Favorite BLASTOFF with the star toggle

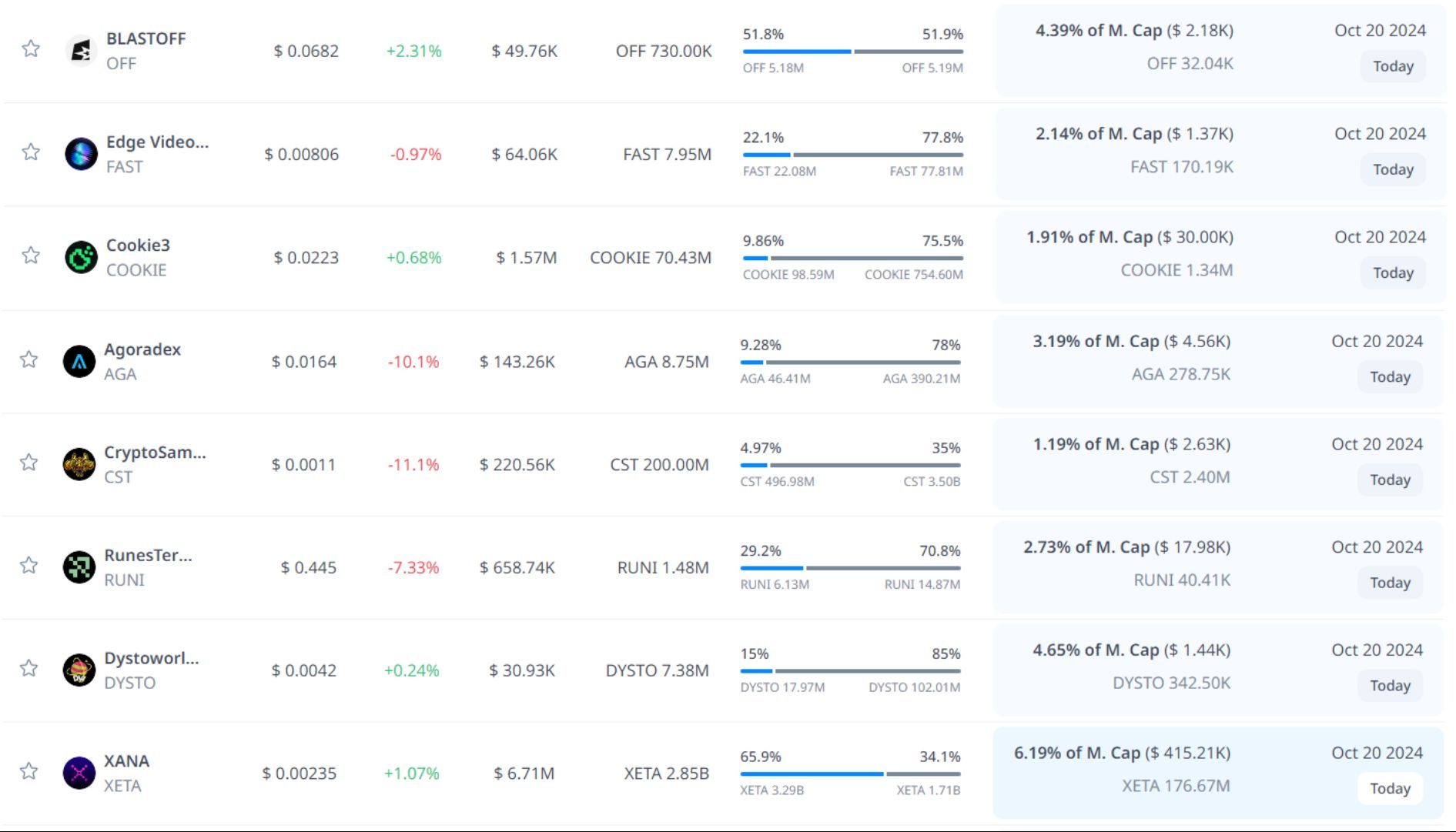tap(31, 49)
